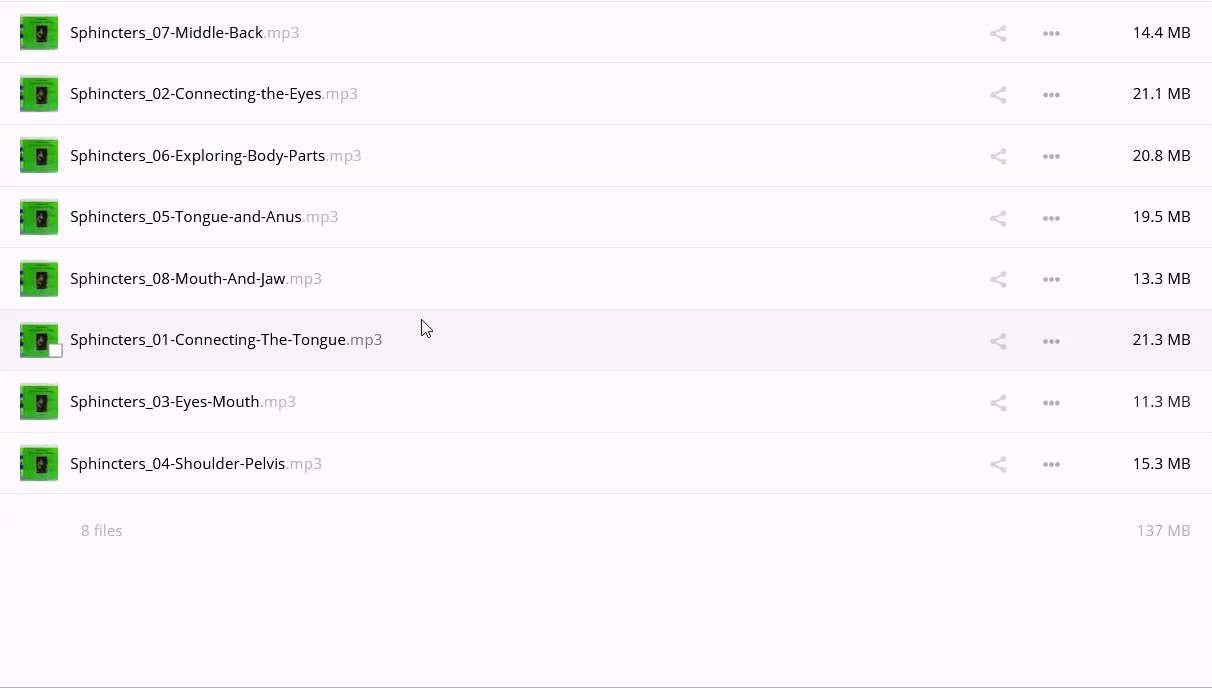Share the Sphincters_06-Exploring-Body-Parts file
Screen dimensions: 1212x688
[x=998, y=157]
